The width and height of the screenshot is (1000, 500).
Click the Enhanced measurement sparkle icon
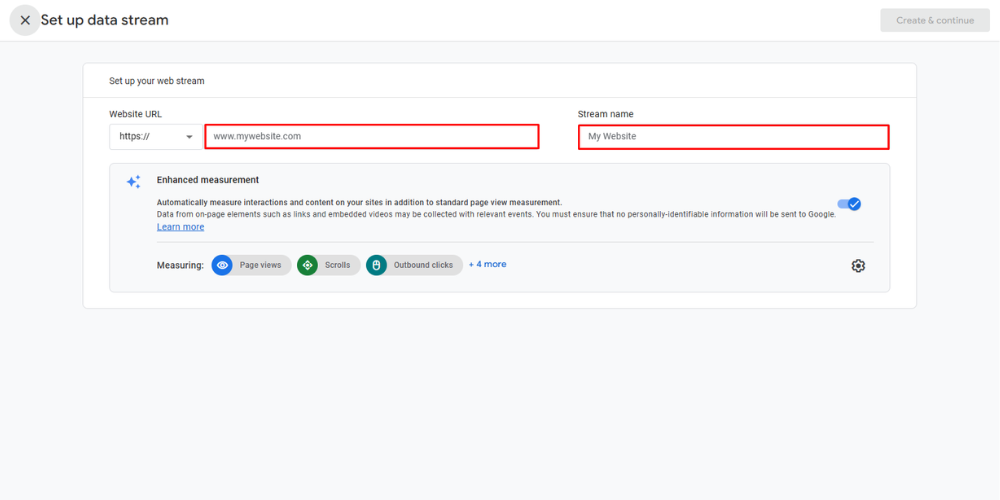point(133,182)
